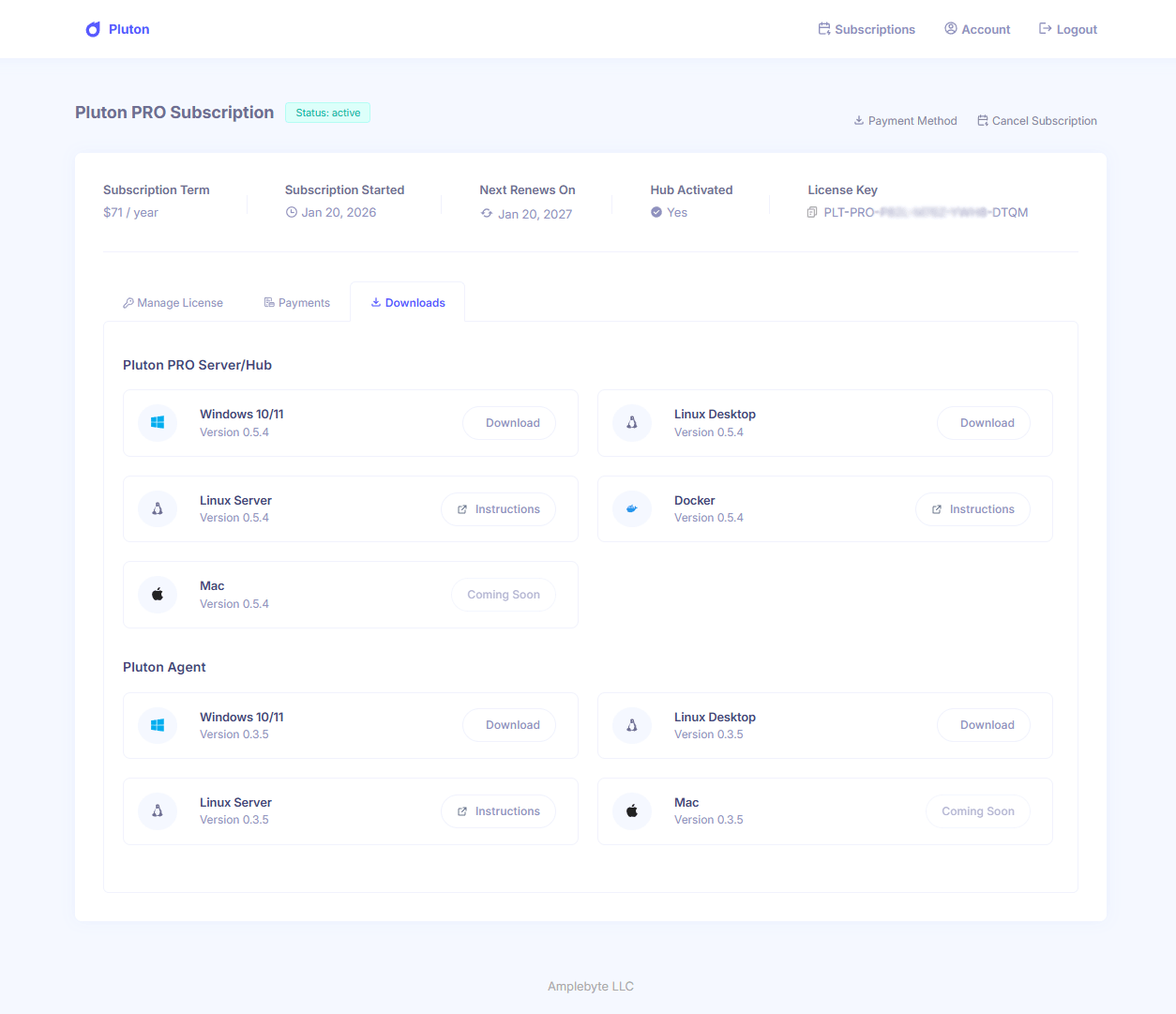
Task: Open Instructions for Agent Linux Server
Action: click(498, 811)
